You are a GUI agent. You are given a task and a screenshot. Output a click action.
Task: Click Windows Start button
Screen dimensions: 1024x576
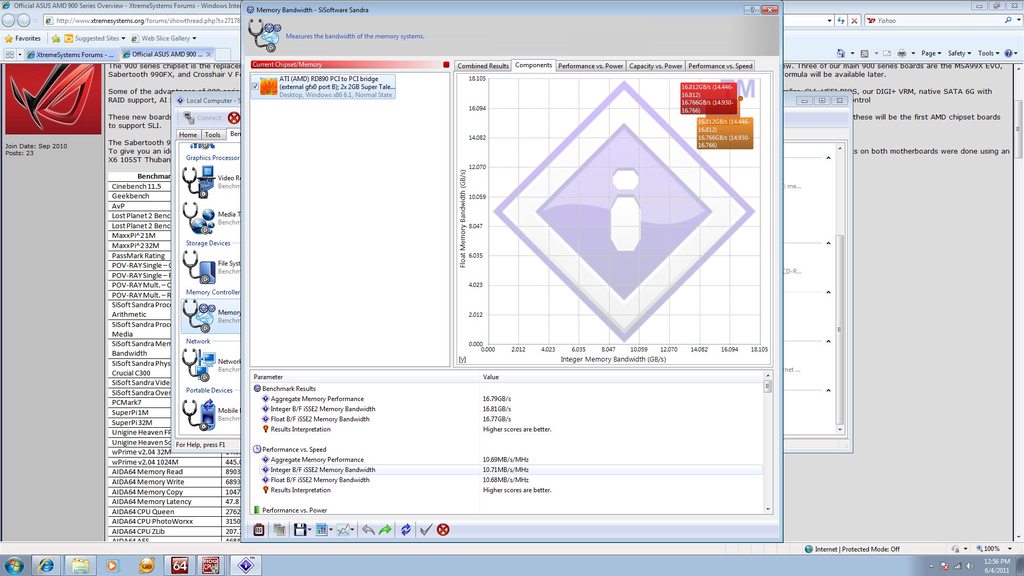[14, 566]
